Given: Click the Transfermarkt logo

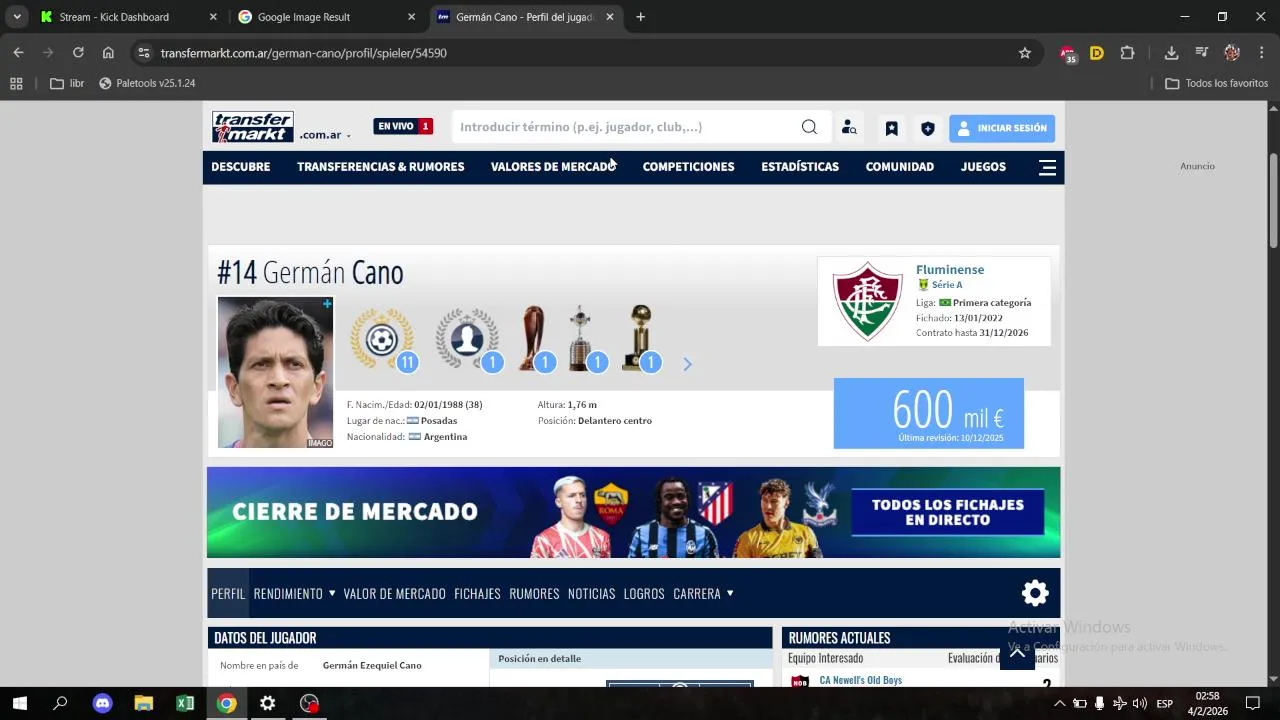Looking at the screenshot, I should pyautogui.click(x=252, y=127).
